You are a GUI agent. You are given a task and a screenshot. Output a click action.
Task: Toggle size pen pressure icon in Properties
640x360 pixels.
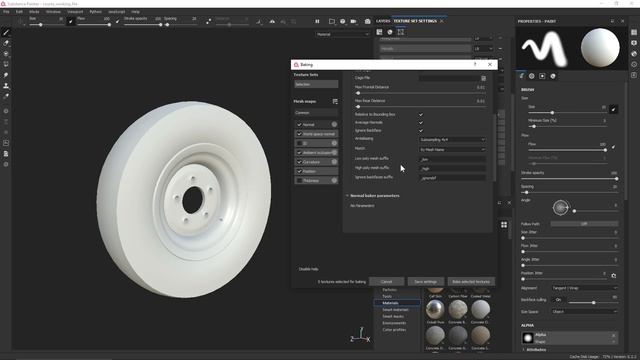tap(613, 109)
